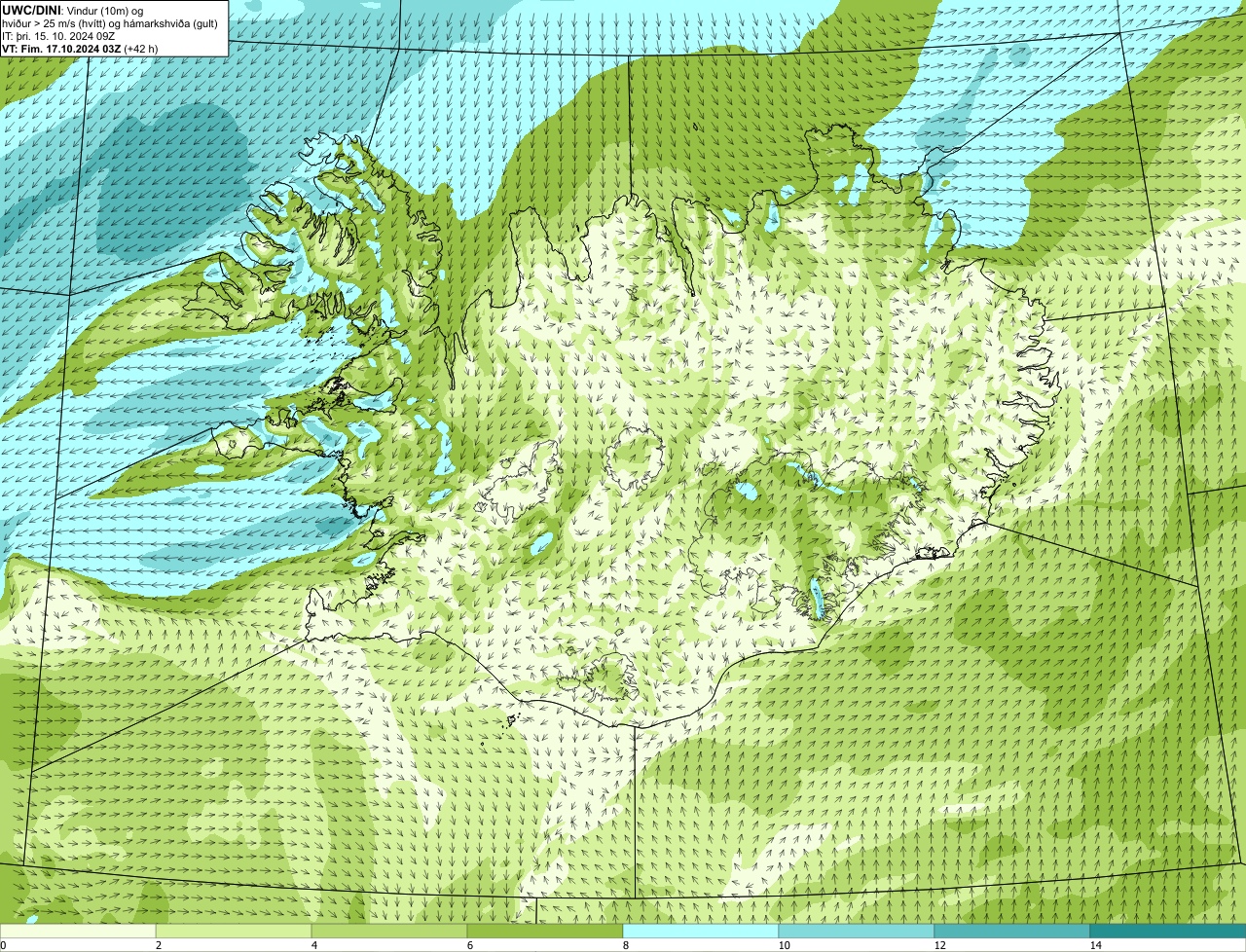Select the "UWC/DINI: Vindur (10m) og" title line
This screenshot has width=1246, height=952.
coord(73,10)
